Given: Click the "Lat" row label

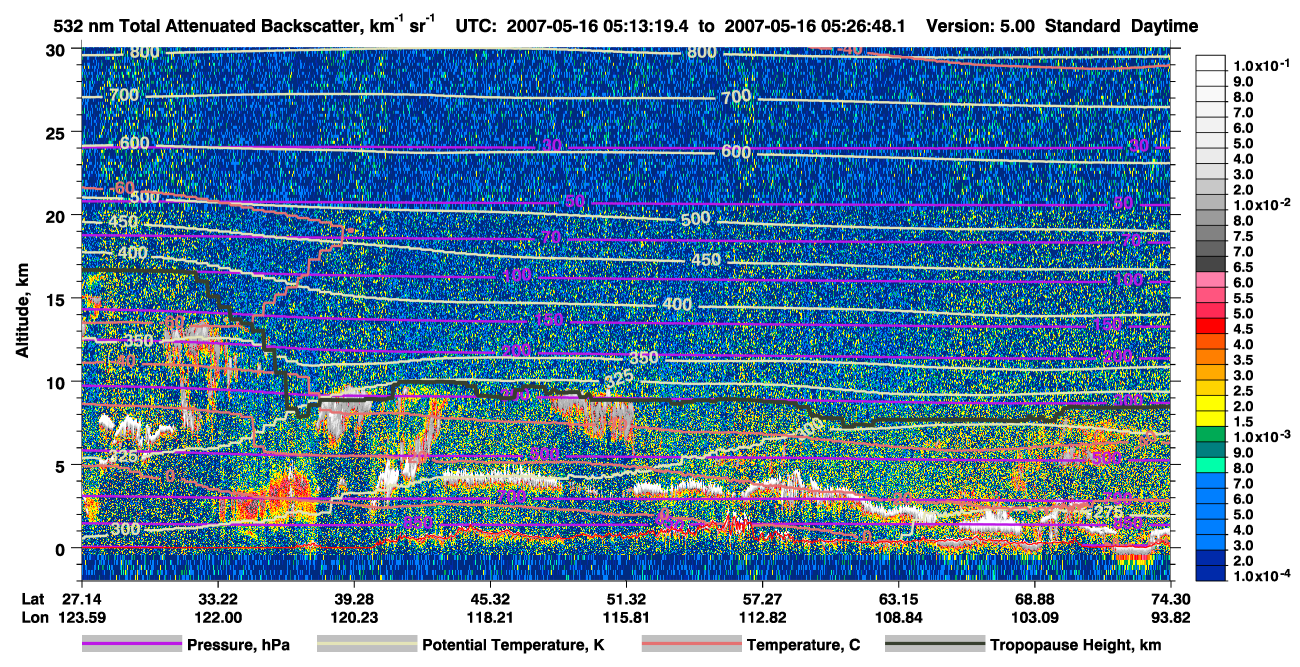Looking at the screenshot, I should pyautogui.click(x=33, y=598).
